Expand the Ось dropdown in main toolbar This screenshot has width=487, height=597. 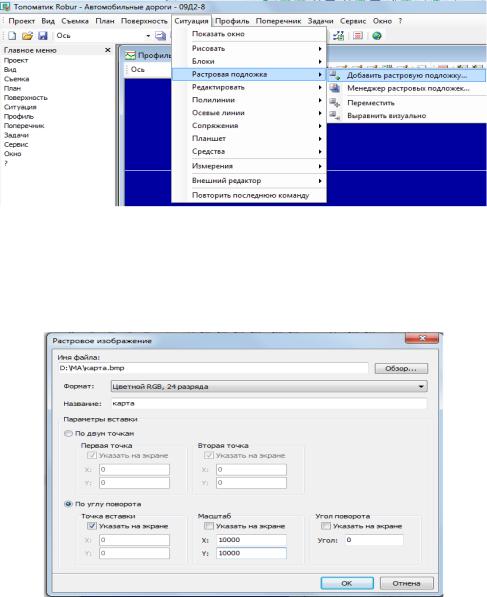pyautogui.click(x=148, y=36)
